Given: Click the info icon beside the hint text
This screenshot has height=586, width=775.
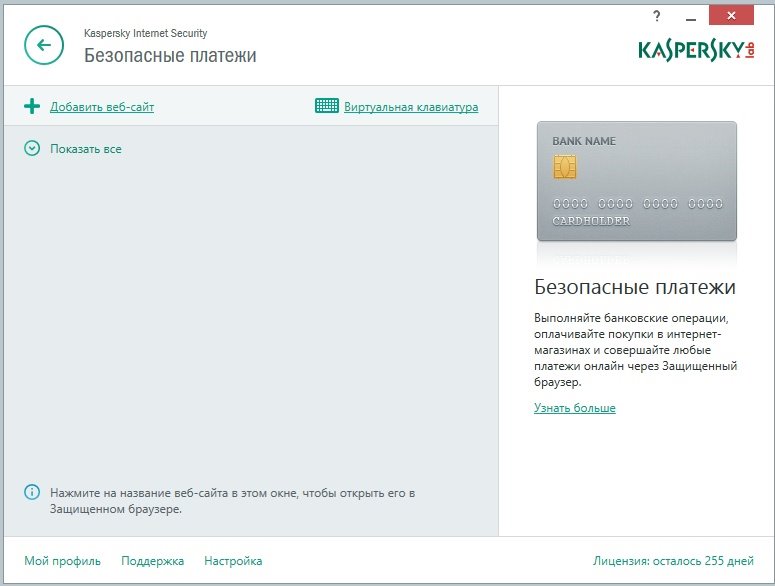Looking at the screenshot, I should (32, 493).
